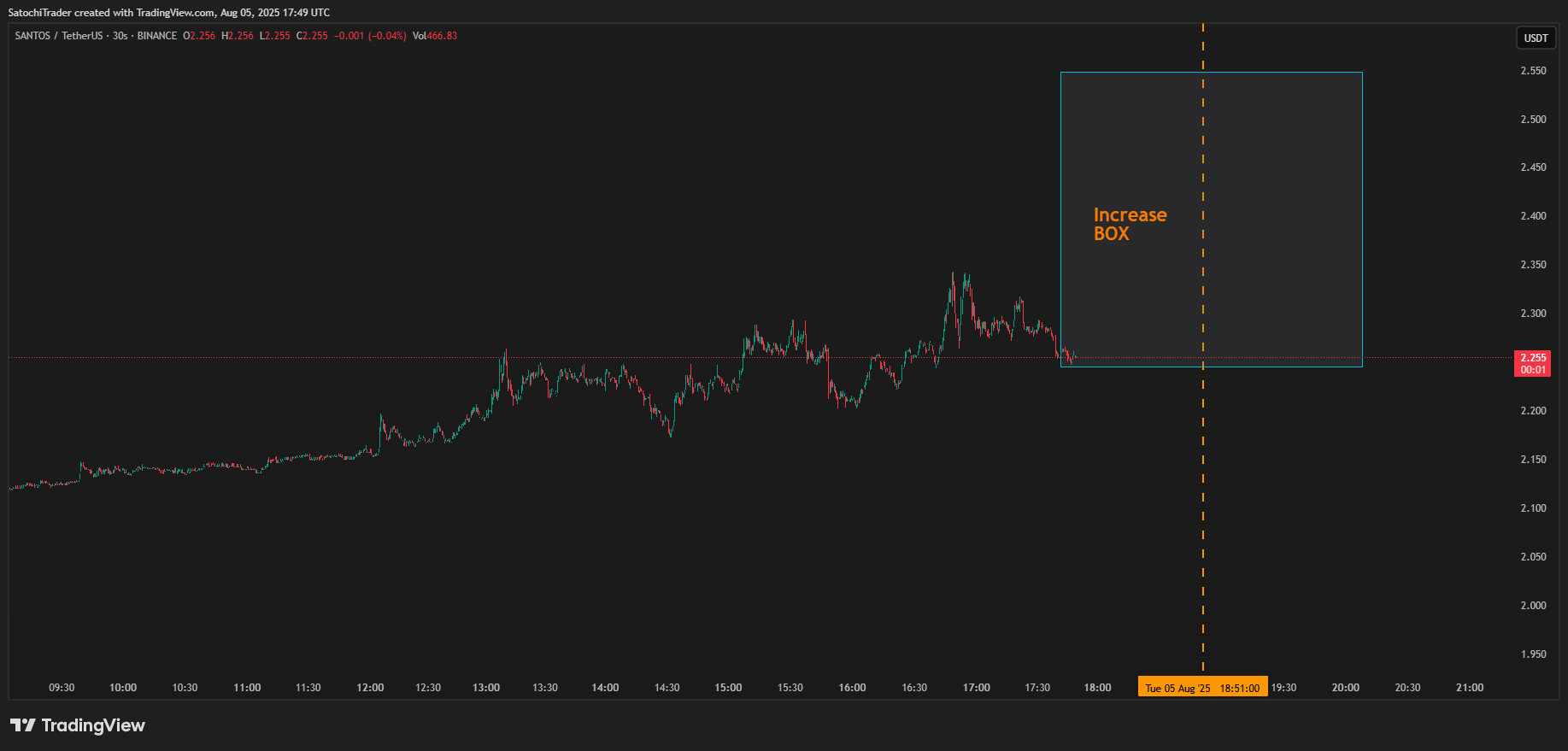This screenshot has width=1568, height=751.
Task: Click the 2.500 price axis label
Action: pos(1533,120)
